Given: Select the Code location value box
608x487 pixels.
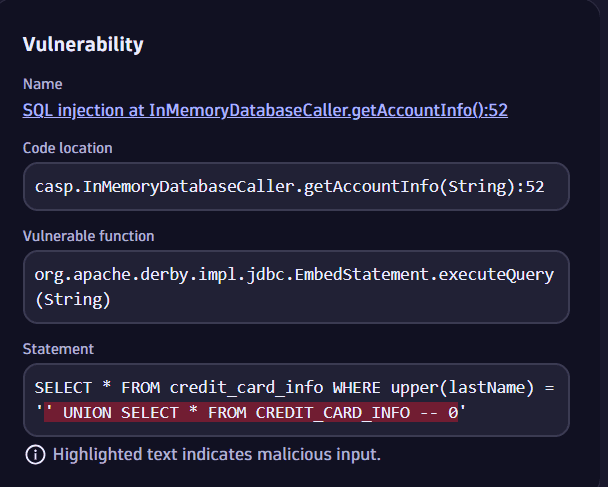Looking at the screenshot, I should coord(296,187).
